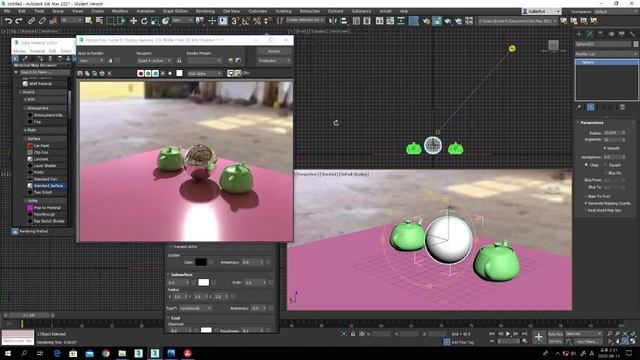This screenshot has width=640, height=360.
Task: Click the Redo arrow in main toolbar
Action: (x=19, y=21)
